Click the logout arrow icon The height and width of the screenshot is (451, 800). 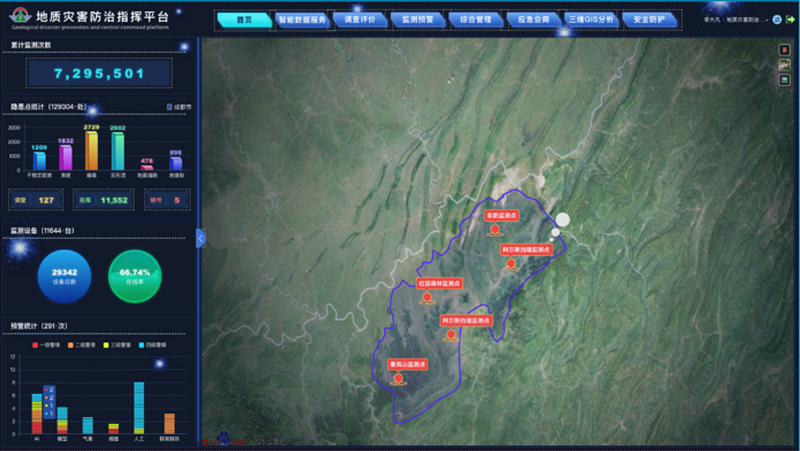coord(790,20)
